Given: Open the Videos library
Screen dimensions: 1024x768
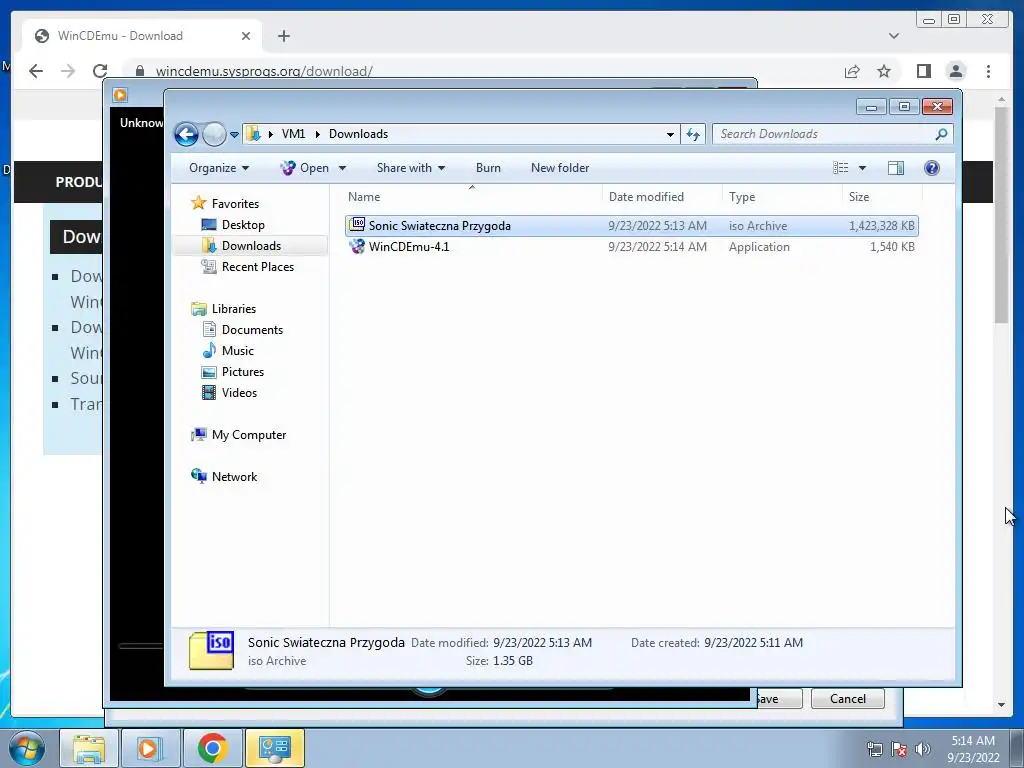Looking at the screenshot, I should click(x=239, y=392).
